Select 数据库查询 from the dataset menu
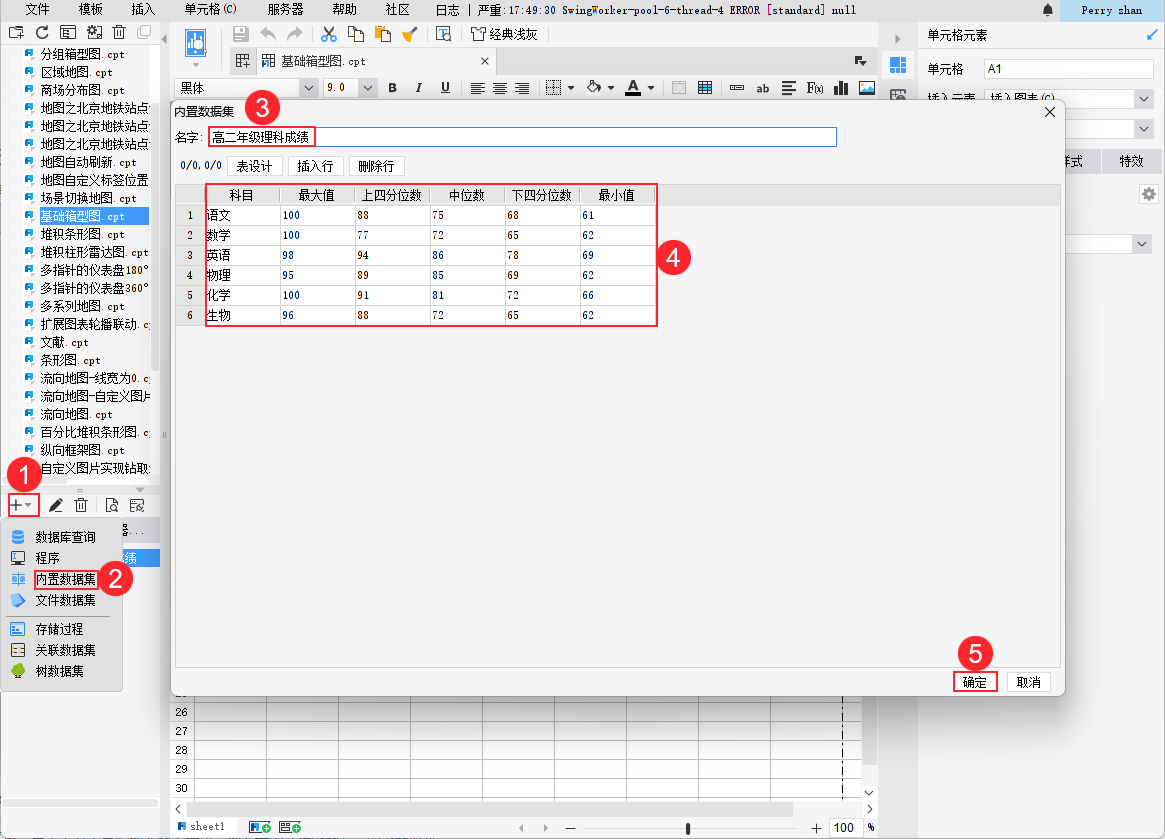Screen dimensions: 1165x839 [x=65, y=537]
